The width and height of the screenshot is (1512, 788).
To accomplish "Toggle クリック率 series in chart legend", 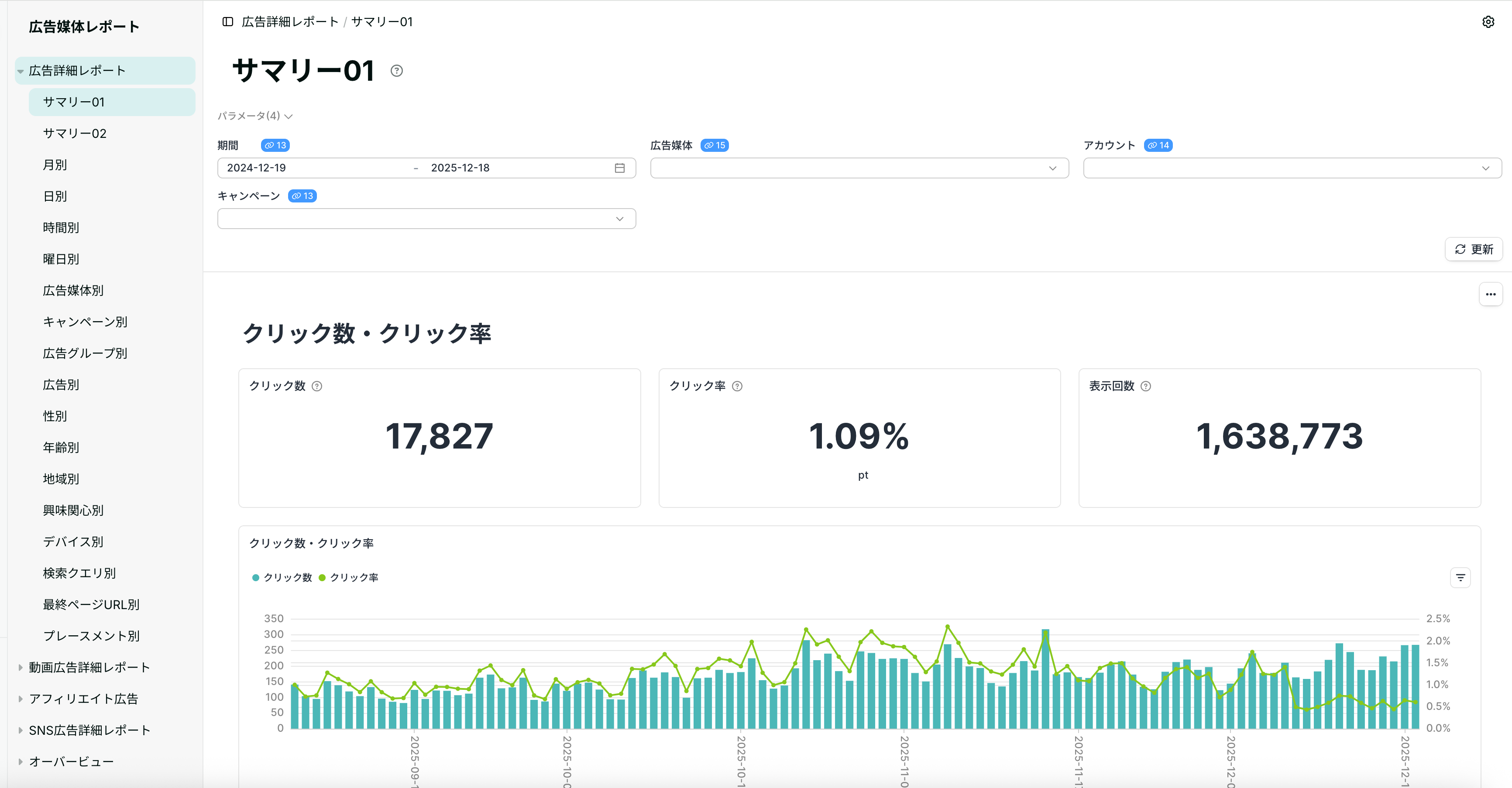I will [349, 578].
